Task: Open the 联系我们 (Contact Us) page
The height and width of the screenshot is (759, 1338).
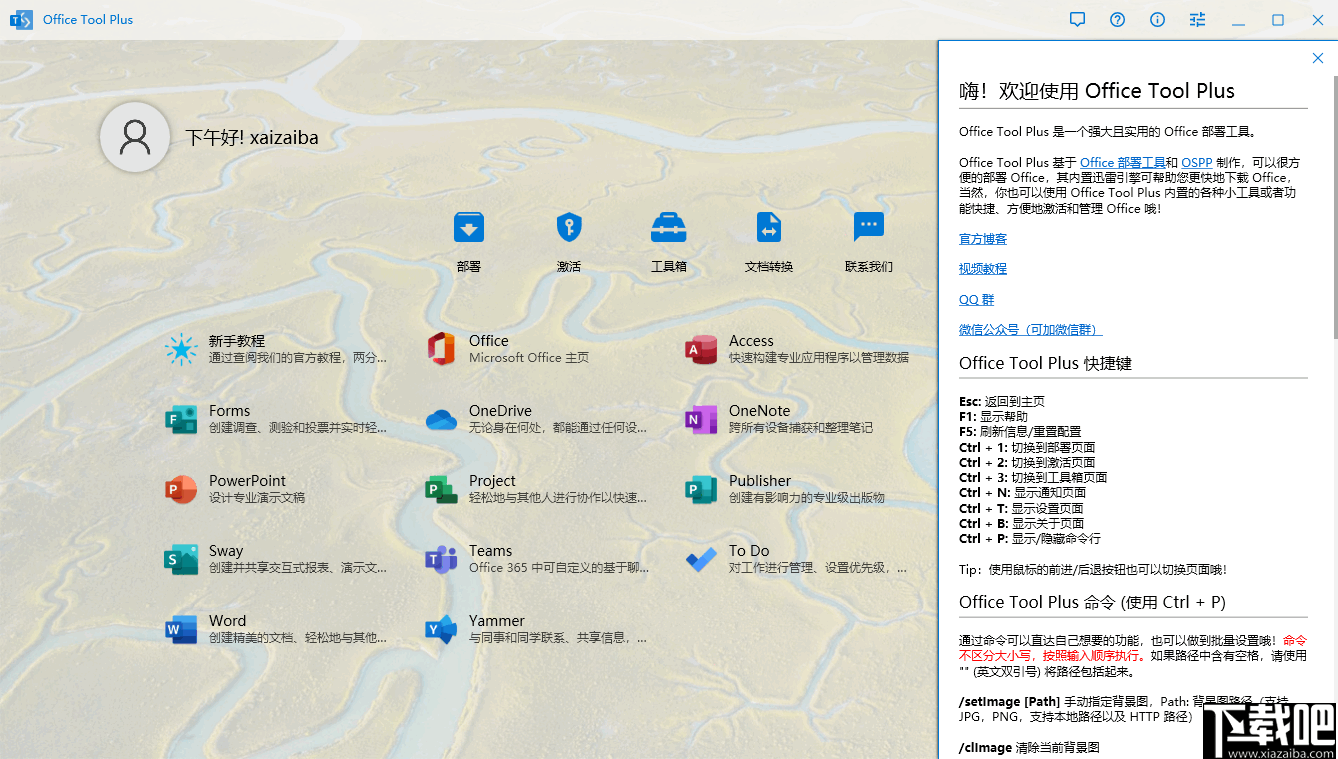Action: point(868,240)
